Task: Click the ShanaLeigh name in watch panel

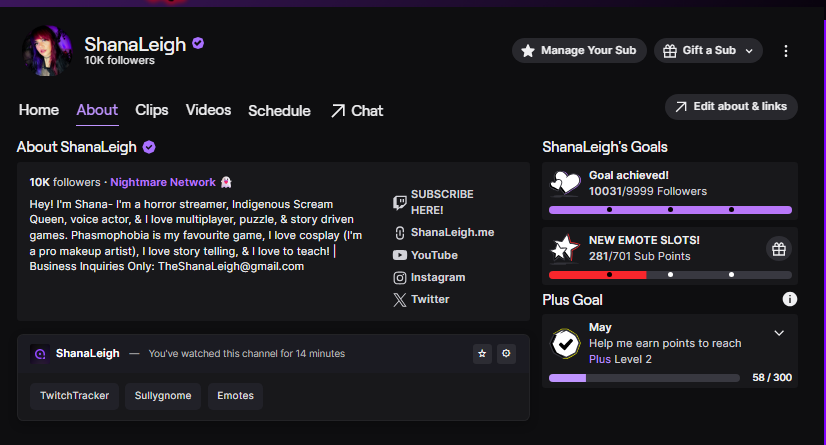Action: click(87, 353)
